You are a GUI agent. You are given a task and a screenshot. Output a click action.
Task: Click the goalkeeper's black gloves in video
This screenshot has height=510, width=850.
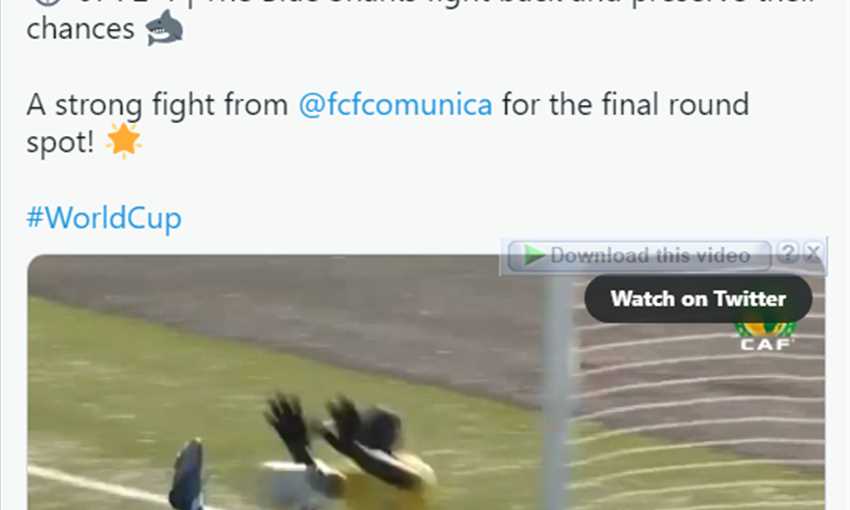coord(313,423)
